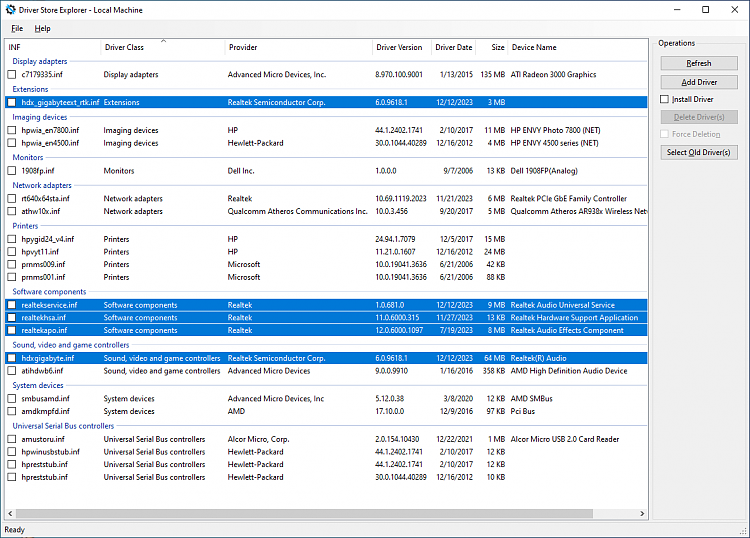750x538 pixels.
Task: Check the atihdwb6.inf checkbox
Action: [x=12, y=371]
